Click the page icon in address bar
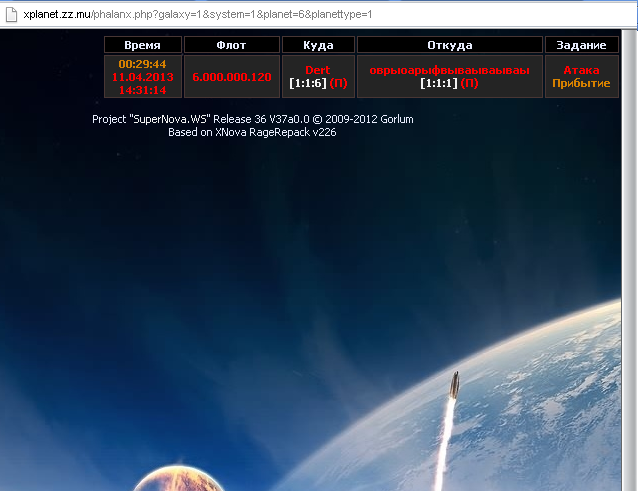 11,15
